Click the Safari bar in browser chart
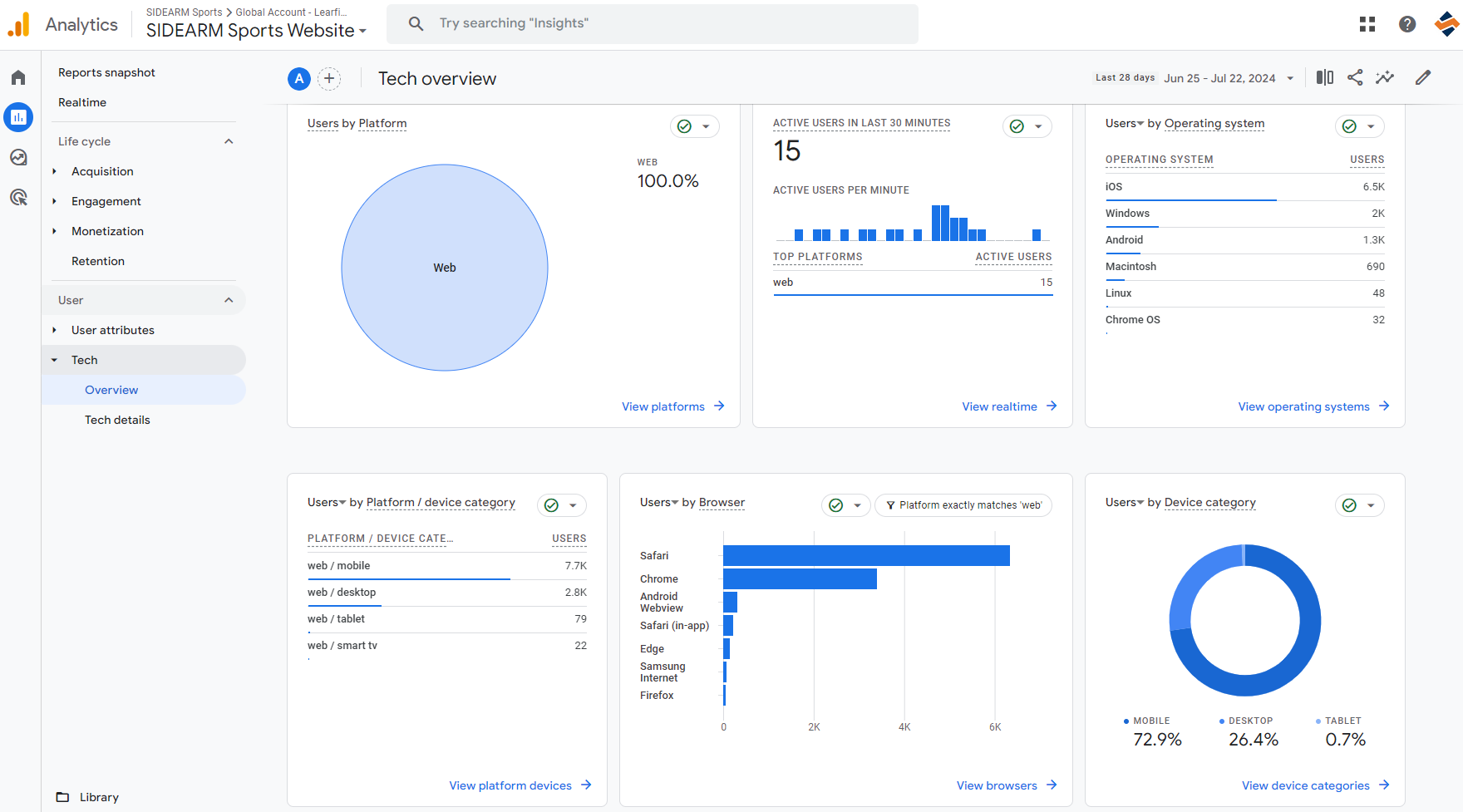The height and width of the screenshot is (812, 1463). 866,555
